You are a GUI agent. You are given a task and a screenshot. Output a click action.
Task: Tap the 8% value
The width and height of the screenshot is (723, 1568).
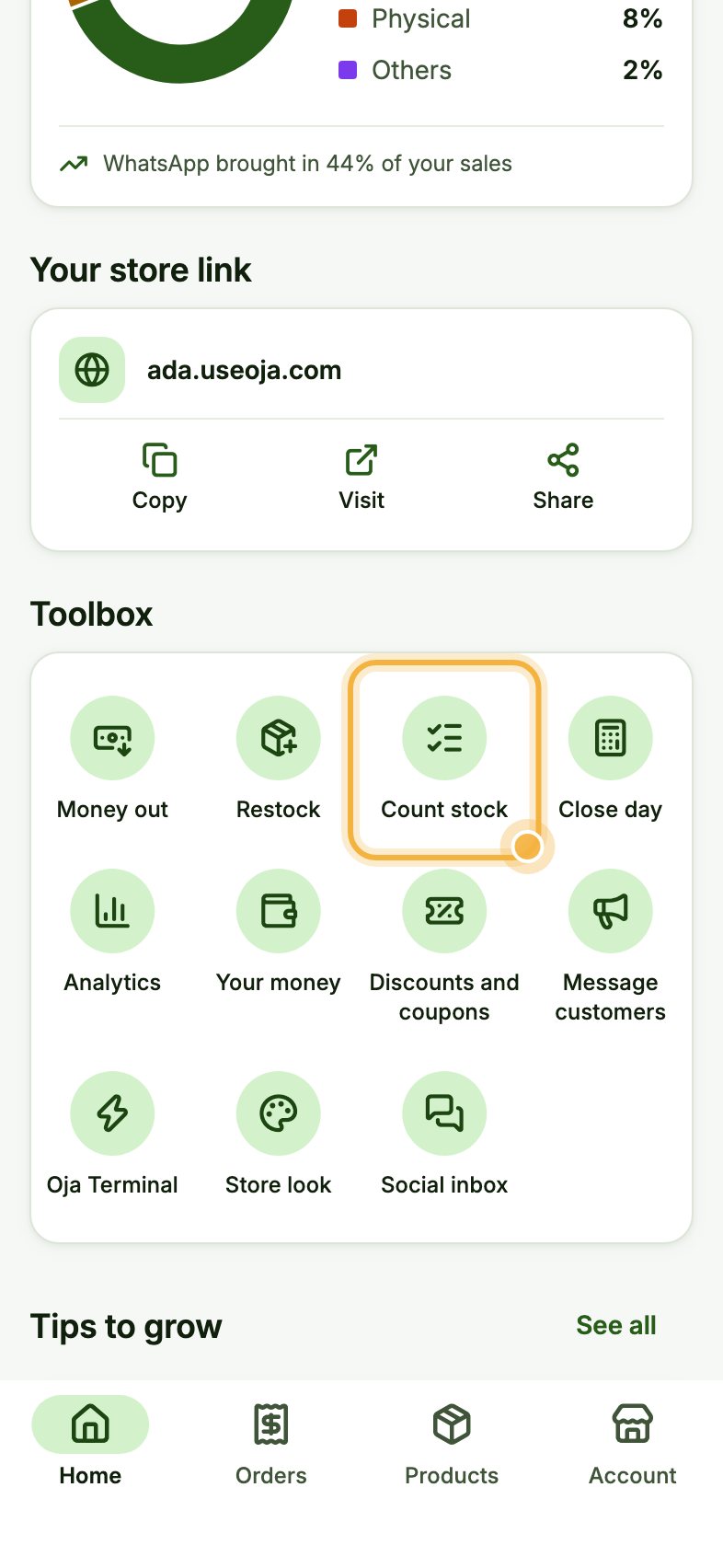(x=642, y=18)
